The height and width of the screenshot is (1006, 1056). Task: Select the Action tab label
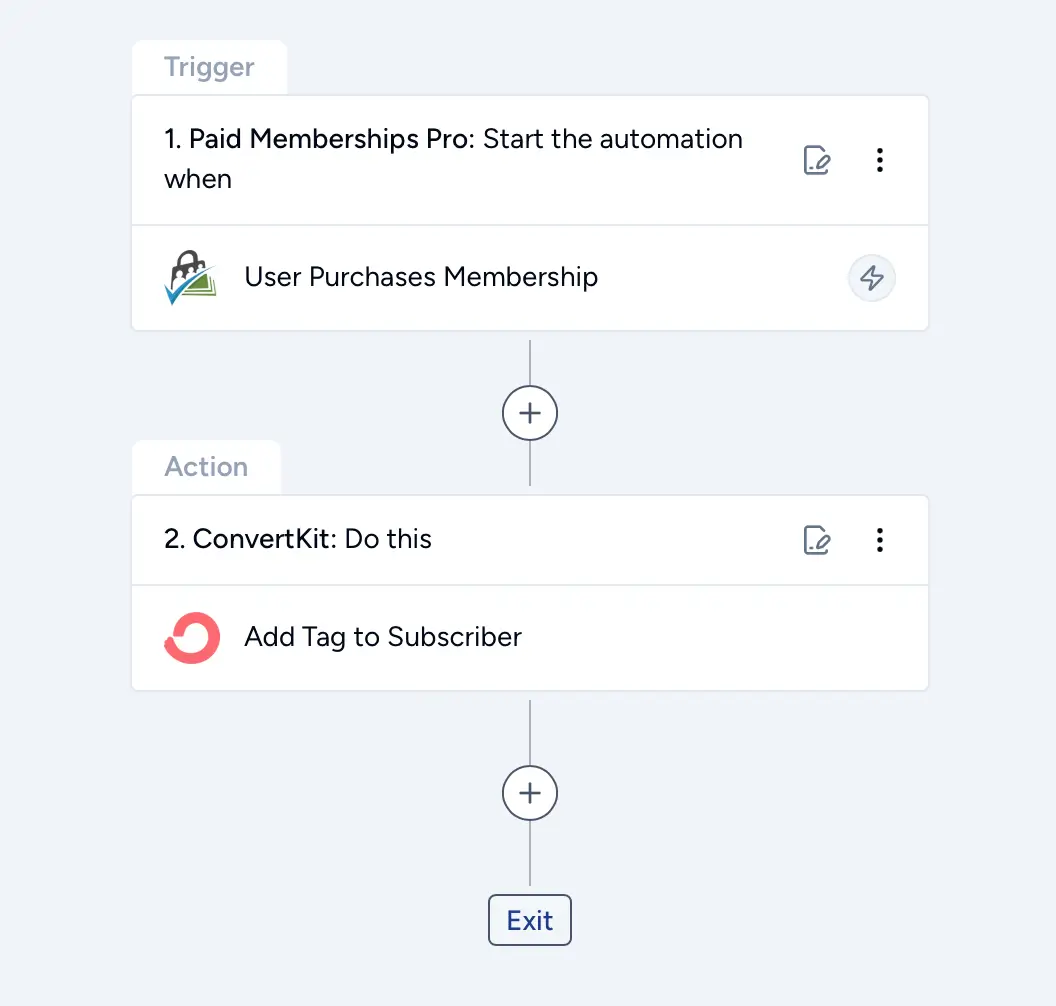206,467
